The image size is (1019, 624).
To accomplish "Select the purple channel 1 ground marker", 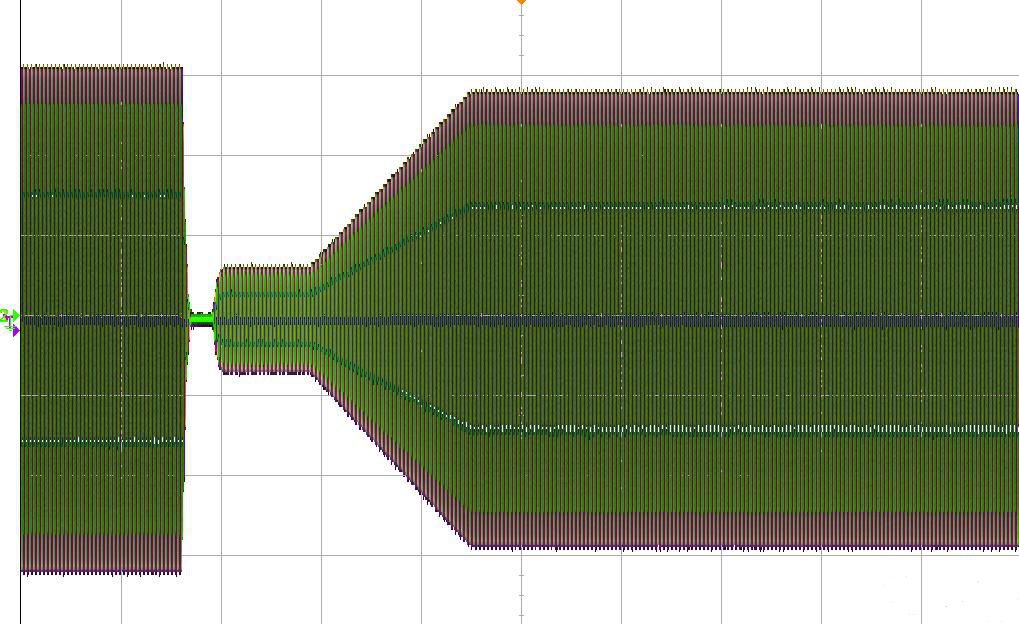I will click(13, 329).
